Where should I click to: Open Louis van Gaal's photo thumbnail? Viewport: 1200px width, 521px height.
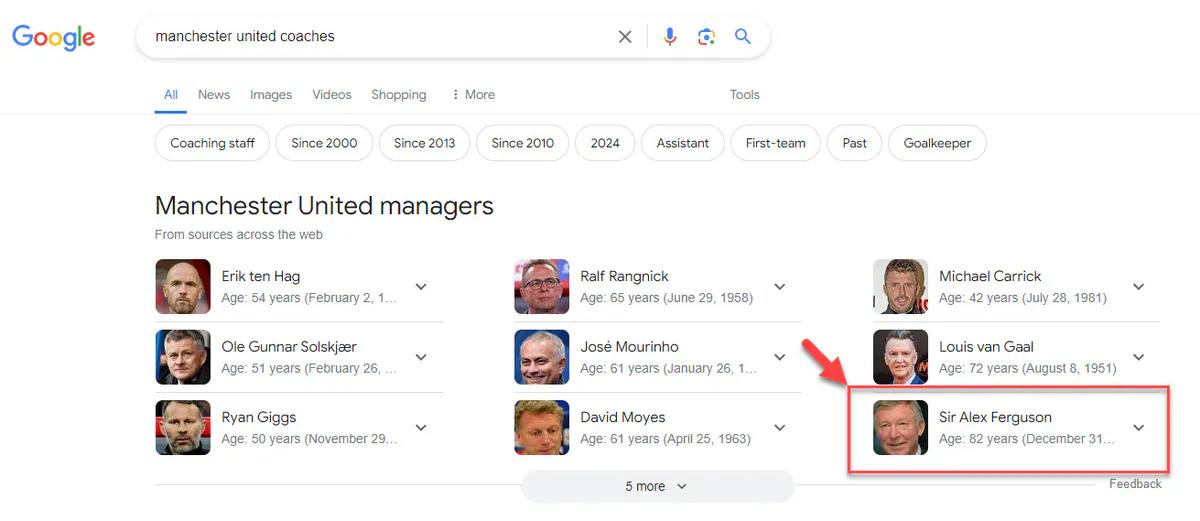click(x=900, y=357)
